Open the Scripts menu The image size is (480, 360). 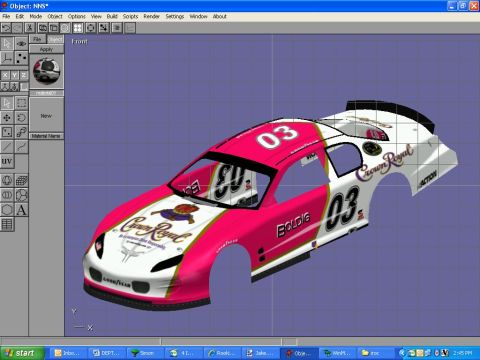130,16
